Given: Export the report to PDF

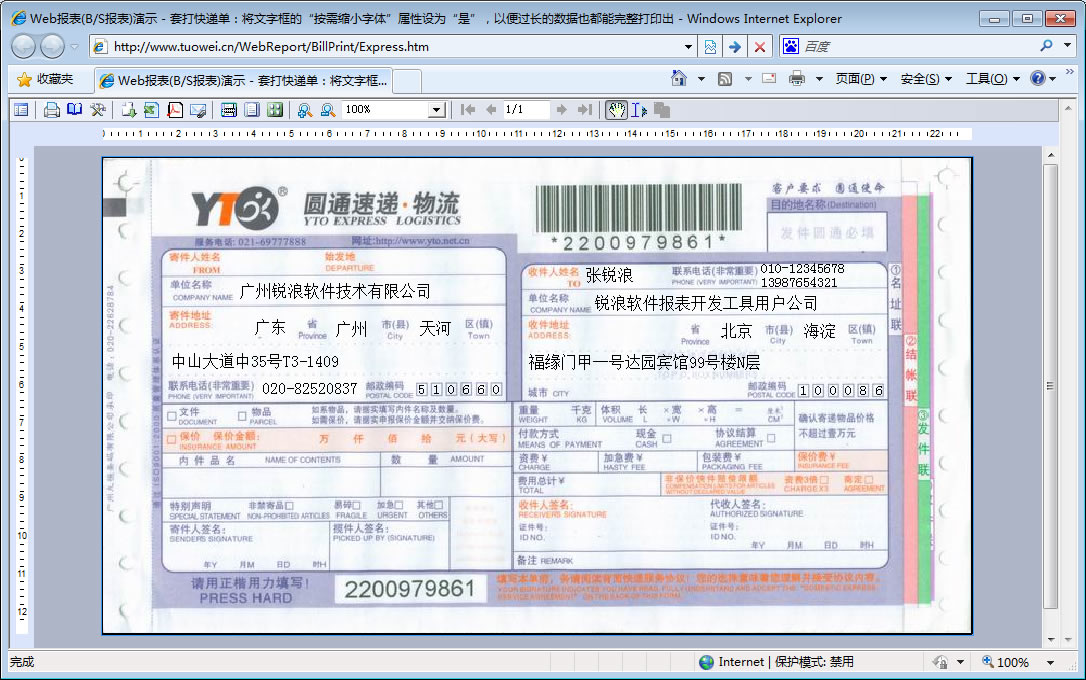Looking at the screenshot, I should tap(175, 110).
